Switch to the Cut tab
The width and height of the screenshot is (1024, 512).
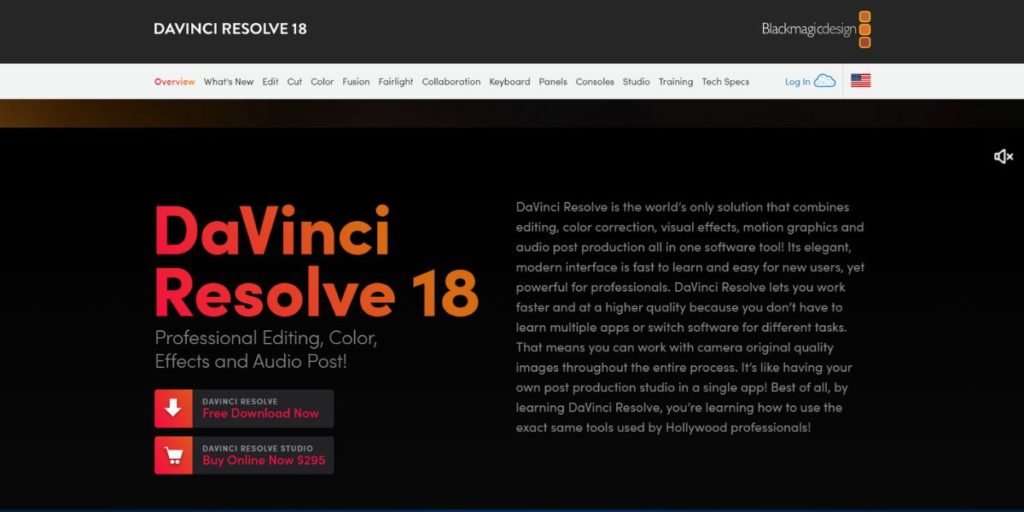[x=295, y=82]
